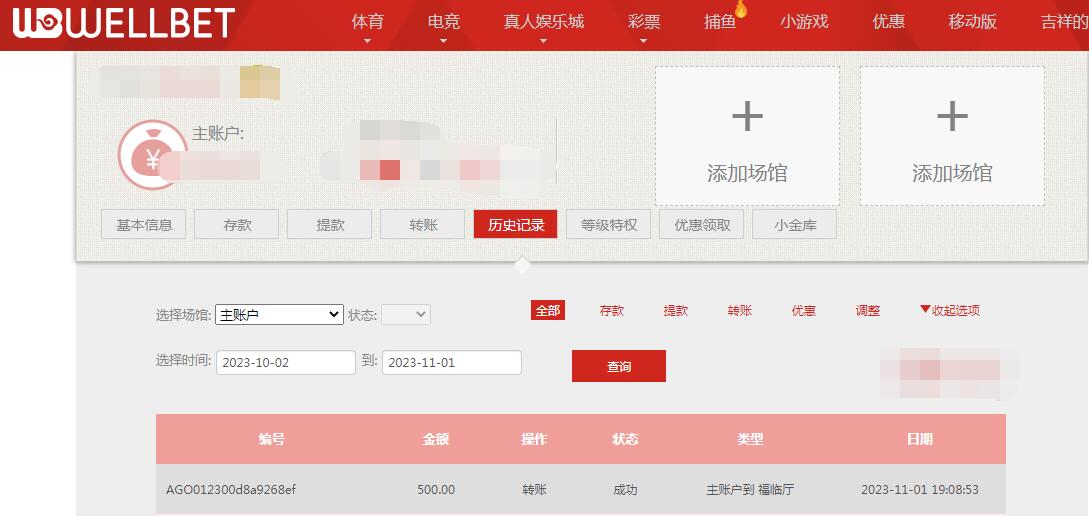Open 彩票 in top navigation
Screen dimensions: 1089x516
pos(644,22)
